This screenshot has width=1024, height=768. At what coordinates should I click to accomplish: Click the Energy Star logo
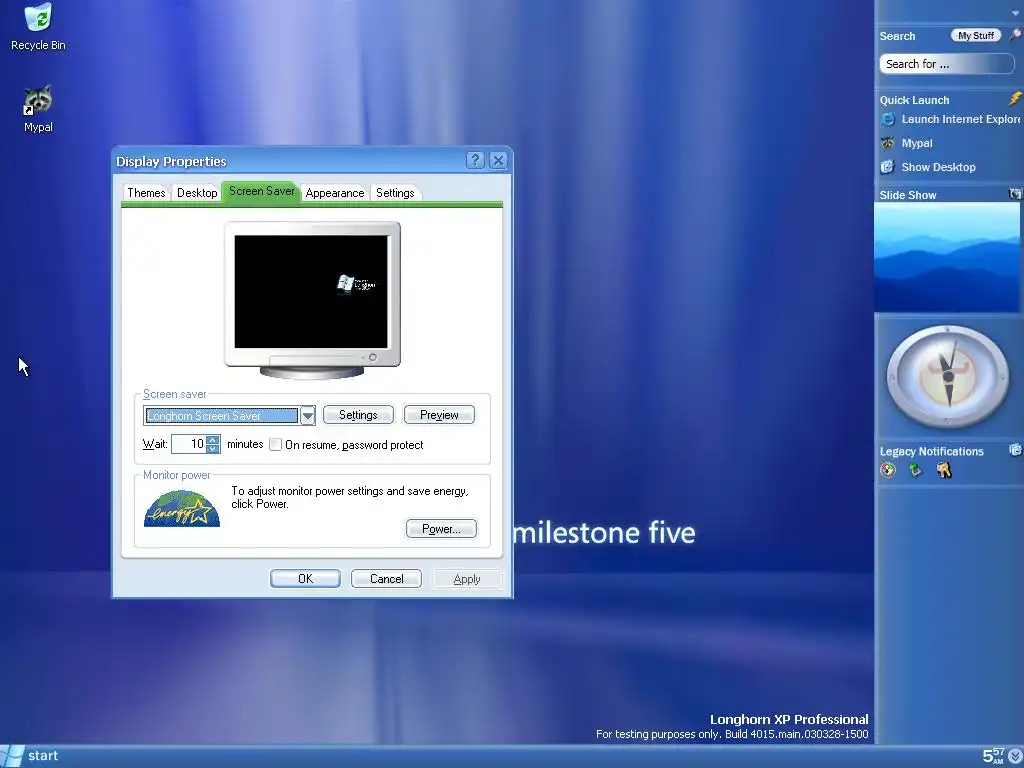[x=182, y=509]
